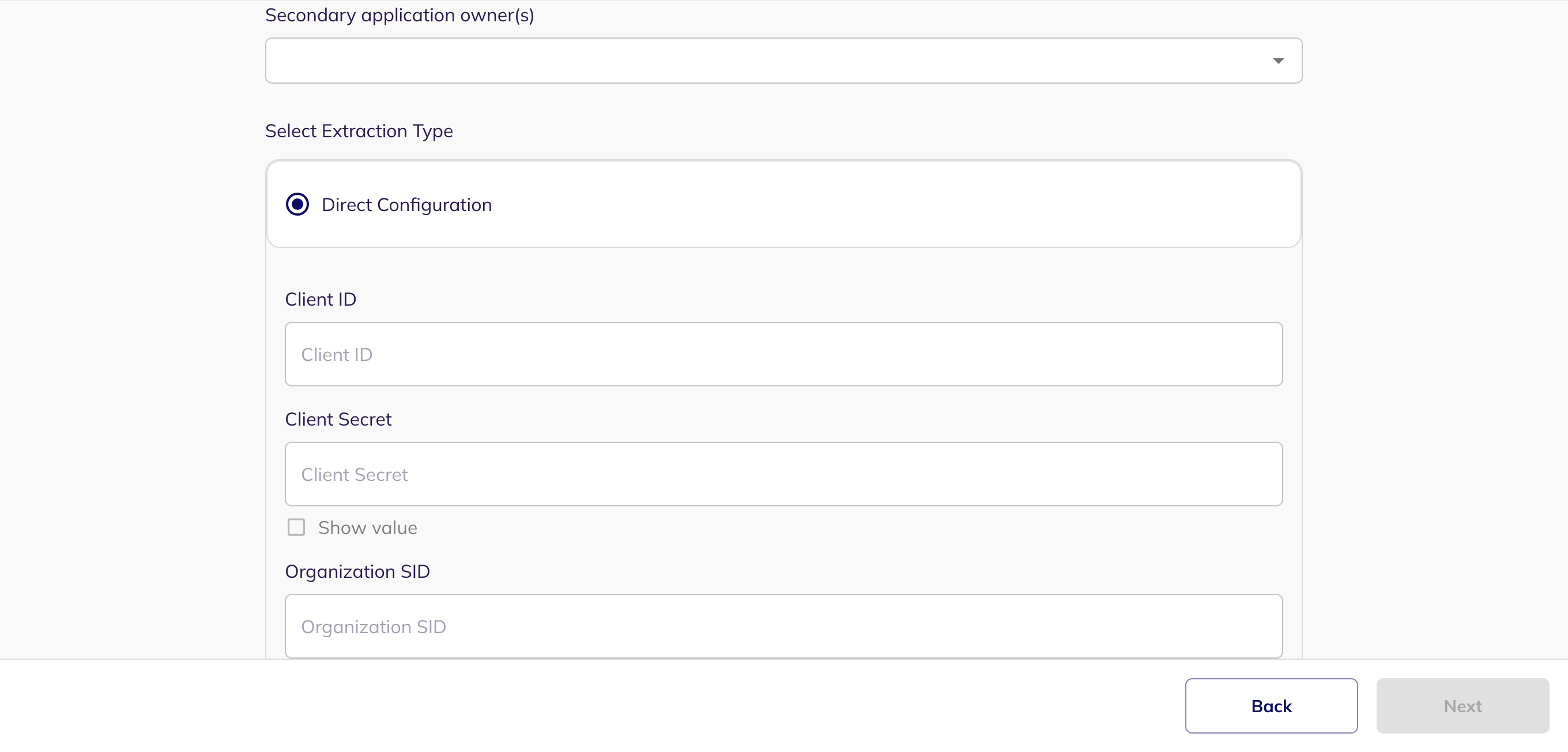Enable the Show value checkbox
The height and width of the screenshot is (752, 1568).
coord(296,527)
